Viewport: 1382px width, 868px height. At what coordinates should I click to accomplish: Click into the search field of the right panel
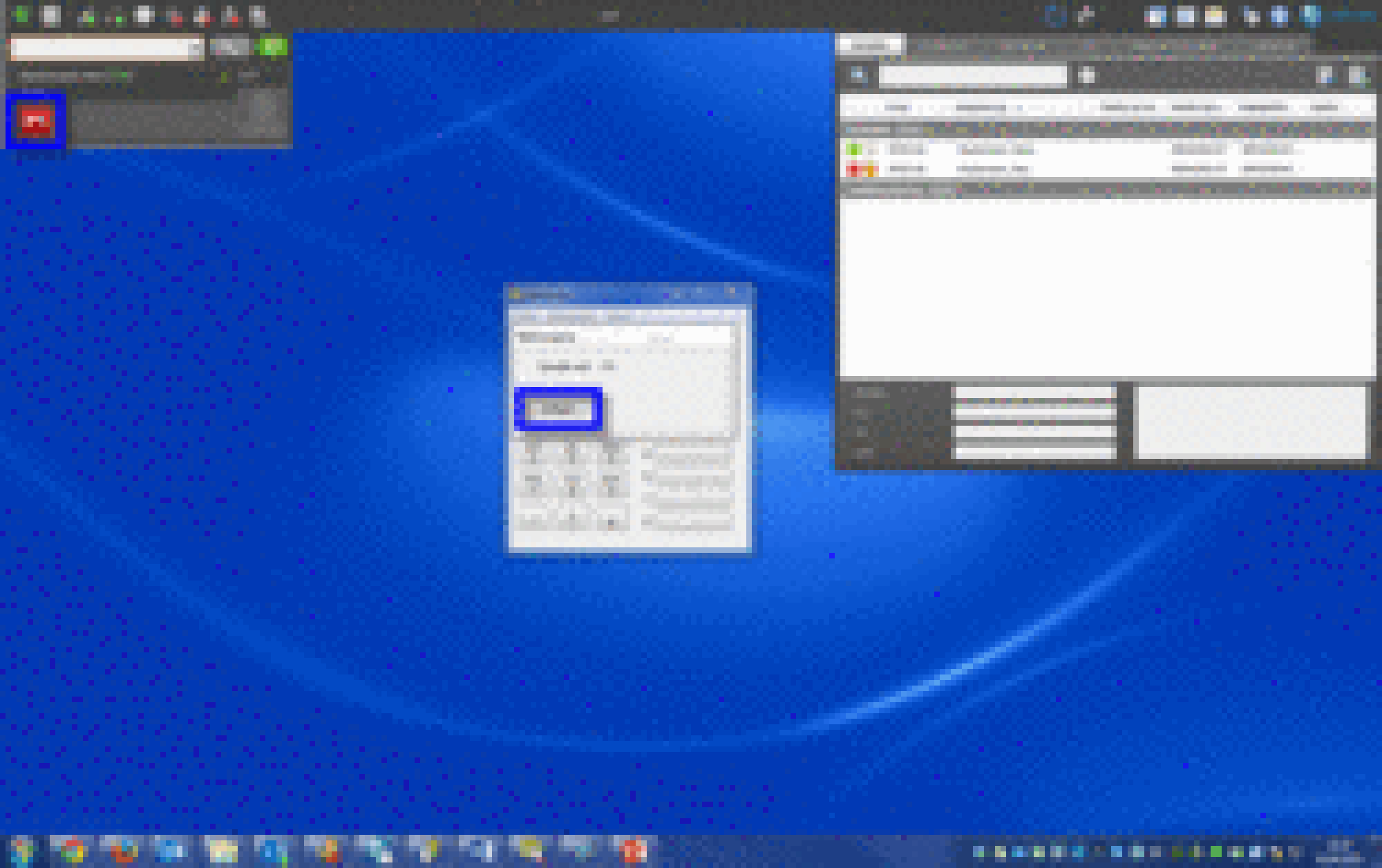972,75
